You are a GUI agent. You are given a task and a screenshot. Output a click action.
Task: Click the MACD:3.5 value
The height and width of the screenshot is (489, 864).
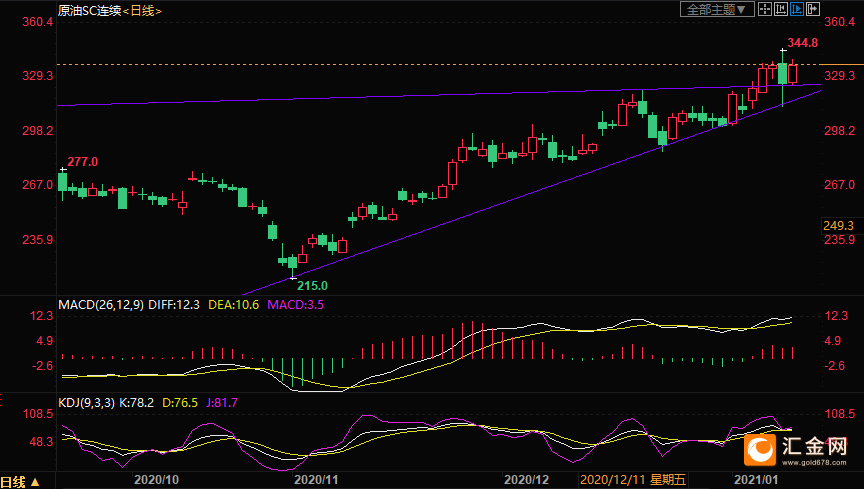295,304
